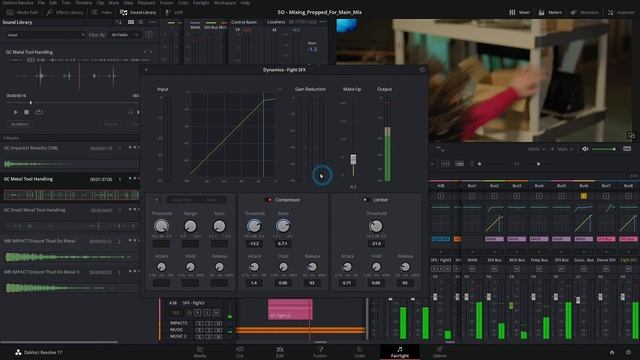Click the Compressor Ratio value field 6.7:1
640x360 pixels.
[x=283, y=244]
